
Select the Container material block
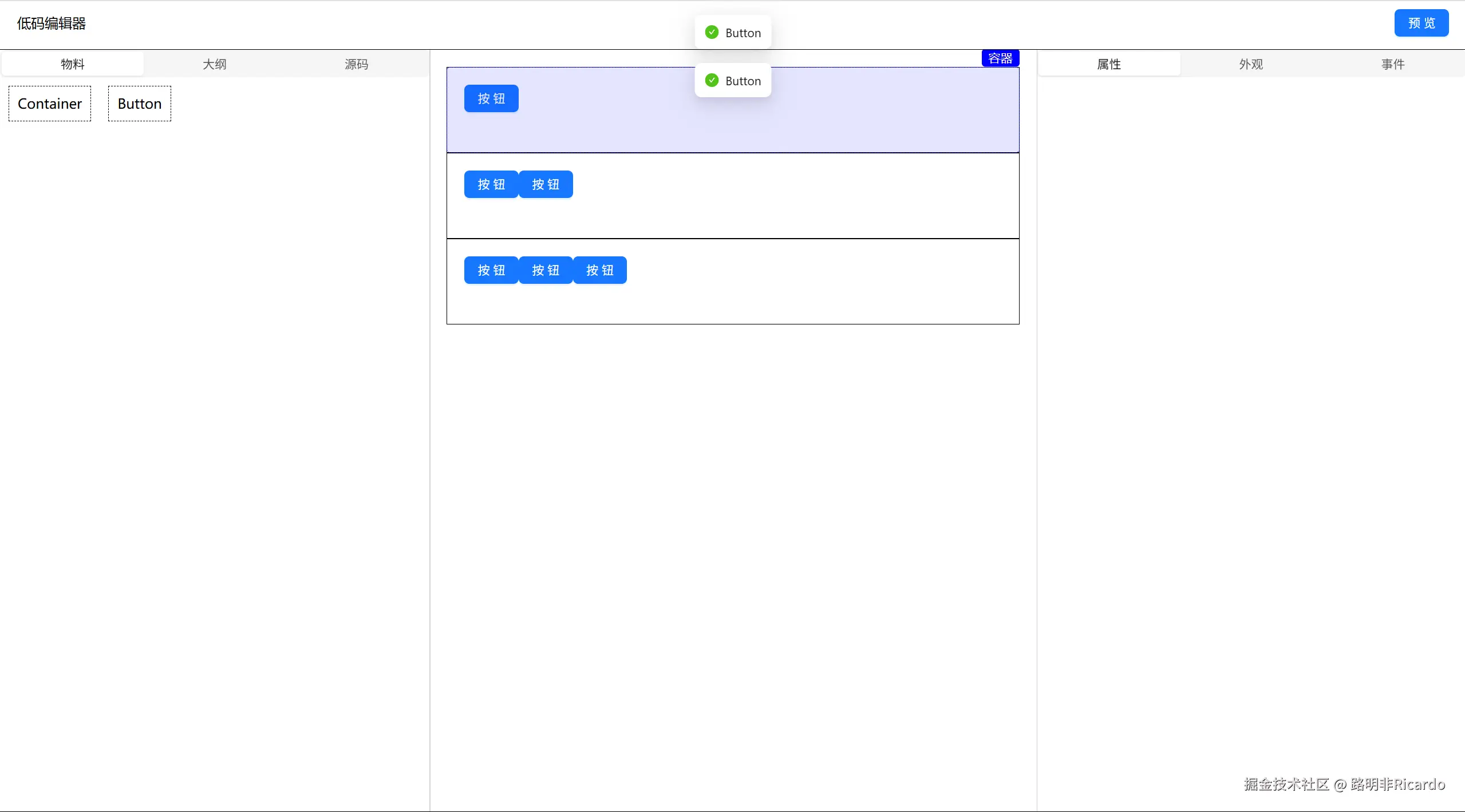click(50, 104)
